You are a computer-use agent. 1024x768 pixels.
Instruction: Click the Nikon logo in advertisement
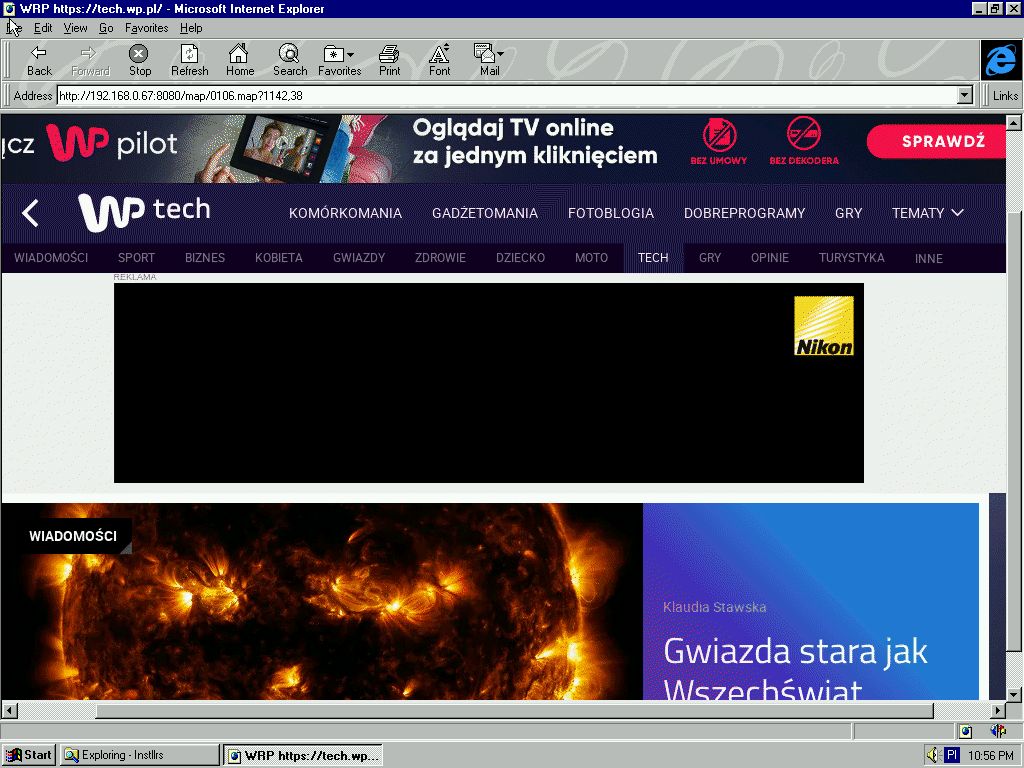pos(824,326)
